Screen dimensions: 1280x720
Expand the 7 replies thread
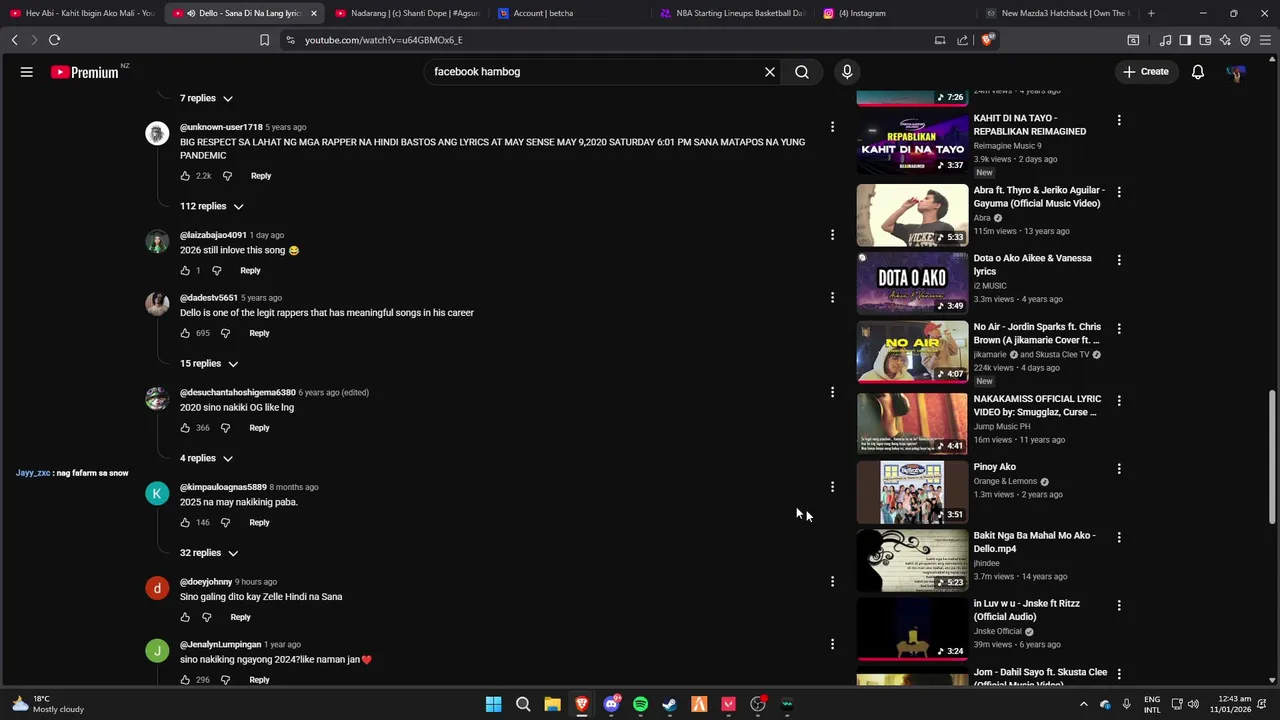pos(206,98)
